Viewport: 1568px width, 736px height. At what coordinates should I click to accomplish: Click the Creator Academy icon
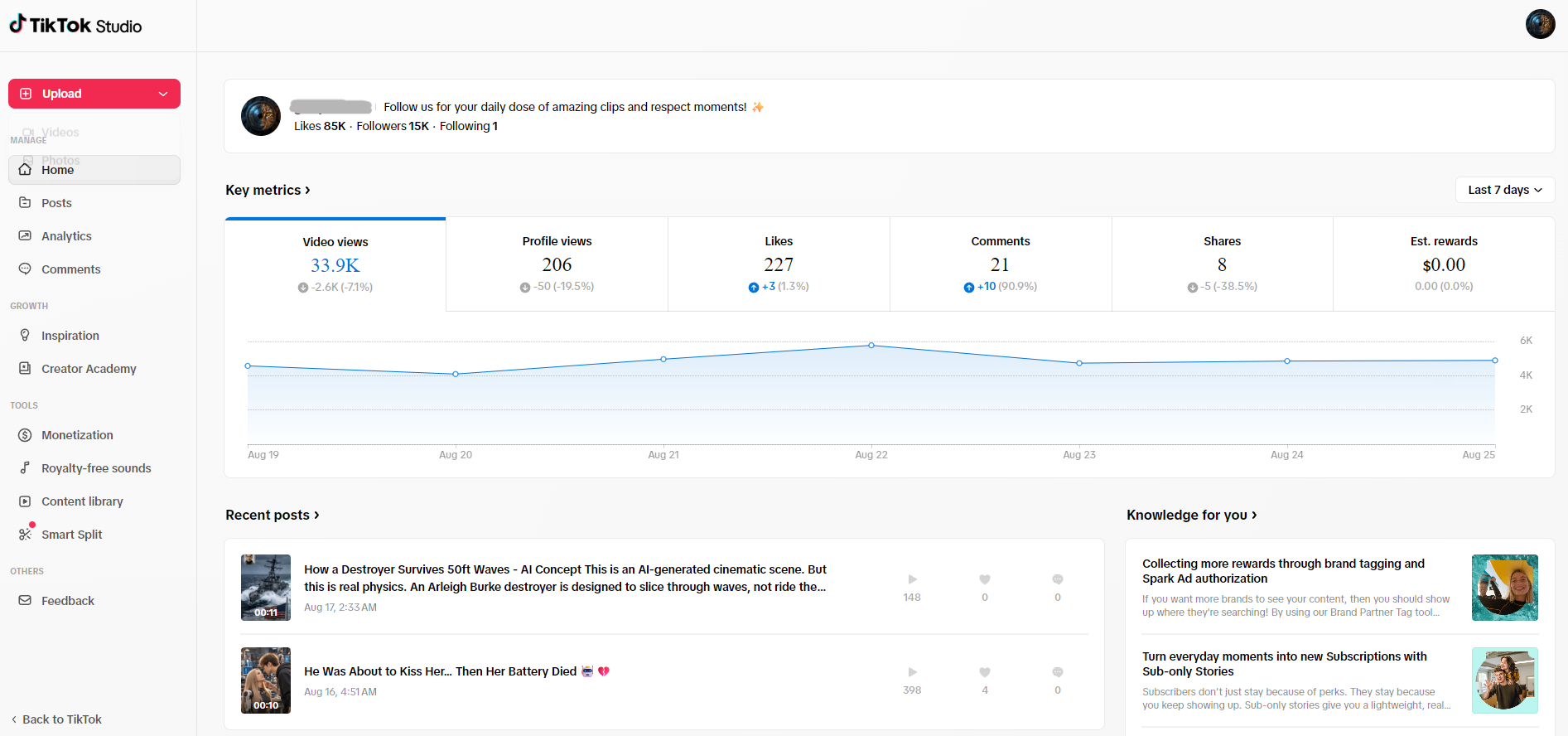click(25, 369)
